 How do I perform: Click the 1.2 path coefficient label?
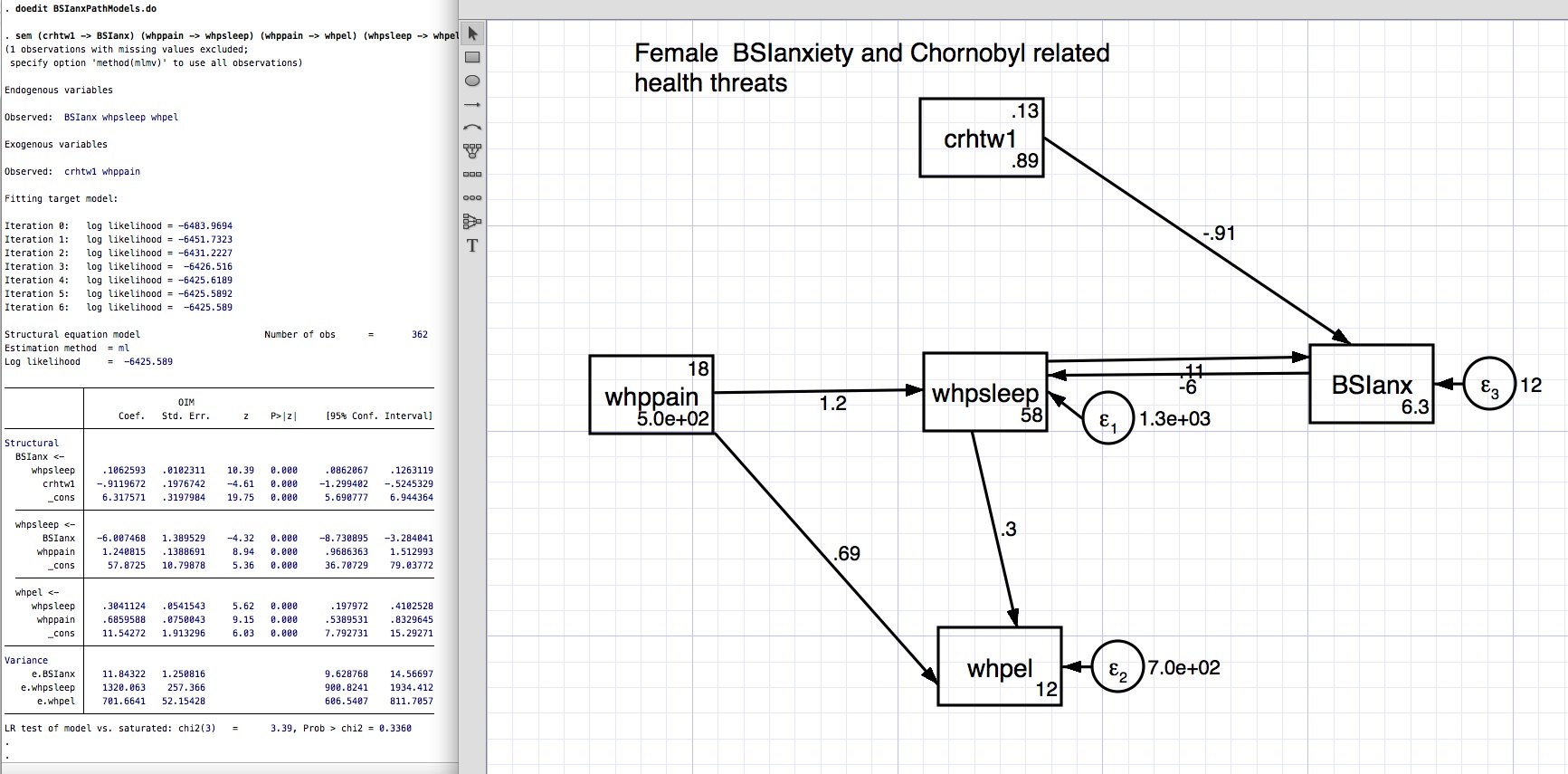pos(833,404)
